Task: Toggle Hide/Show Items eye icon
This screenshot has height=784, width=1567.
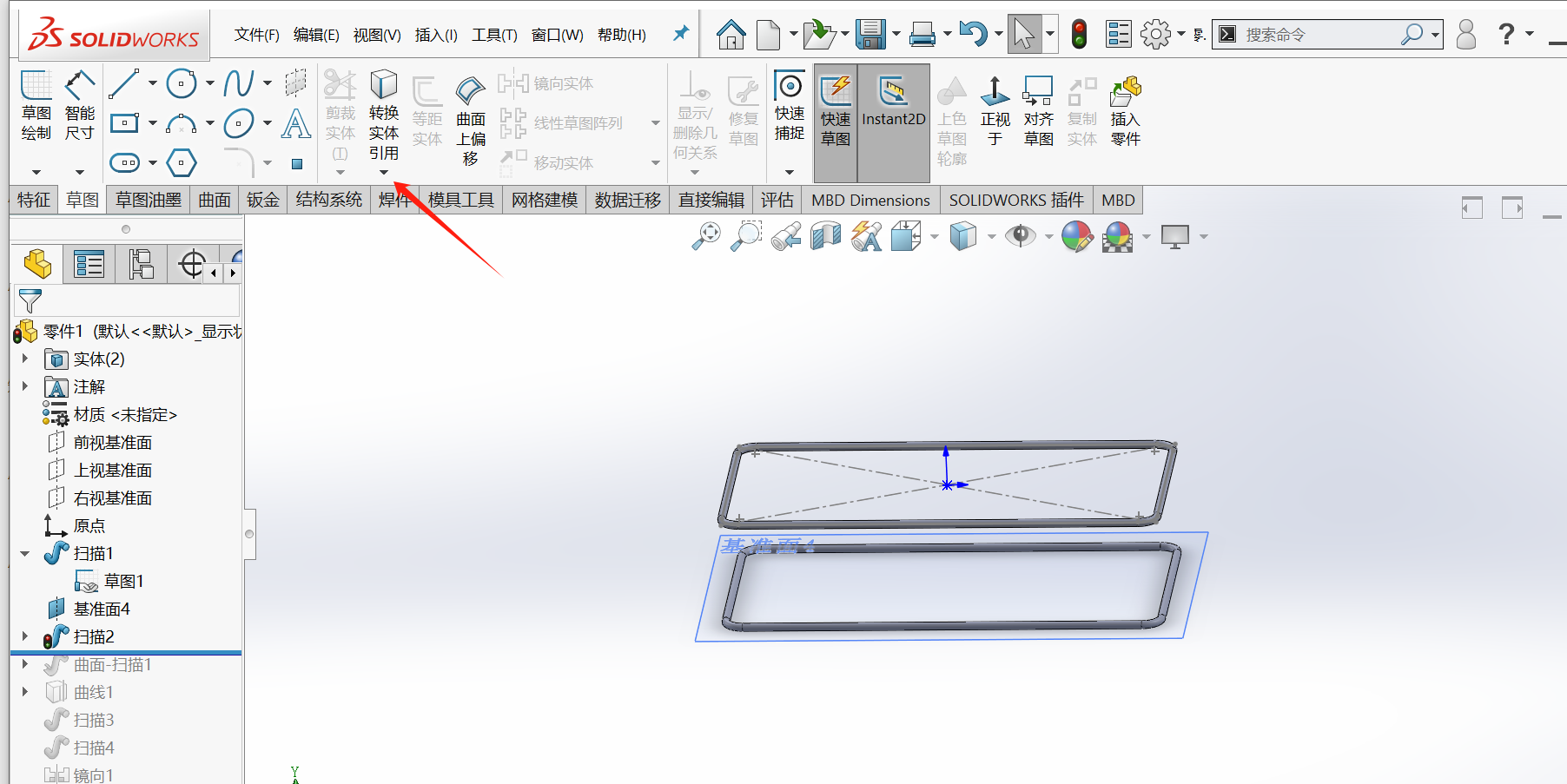Action: coord(1021,236)
